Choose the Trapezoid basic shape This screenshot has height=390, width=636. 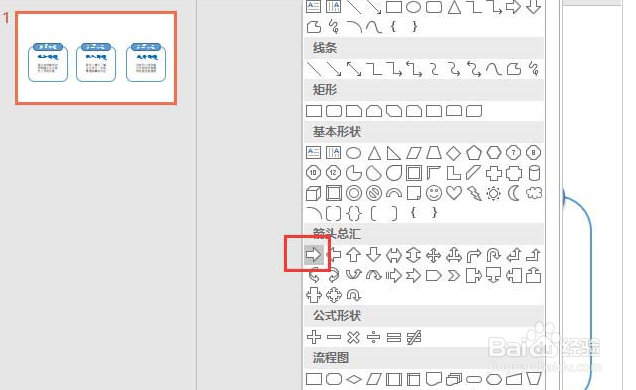click(x=434, y=153)
